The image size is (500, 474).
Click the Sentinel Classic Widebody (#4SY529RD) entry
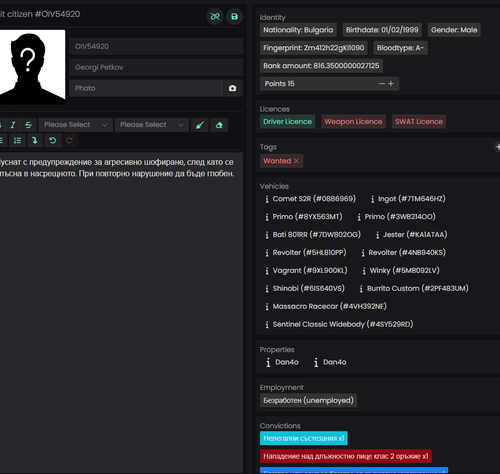(x=343, y=324)
